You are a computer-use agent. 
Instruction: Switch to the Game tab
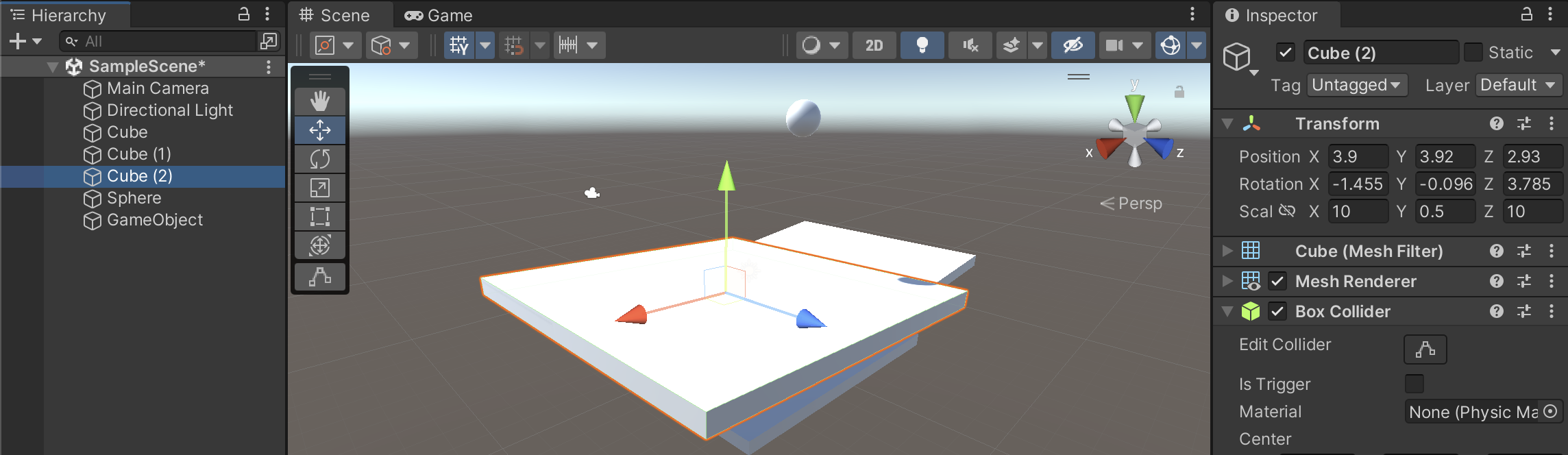click(439, 15)
